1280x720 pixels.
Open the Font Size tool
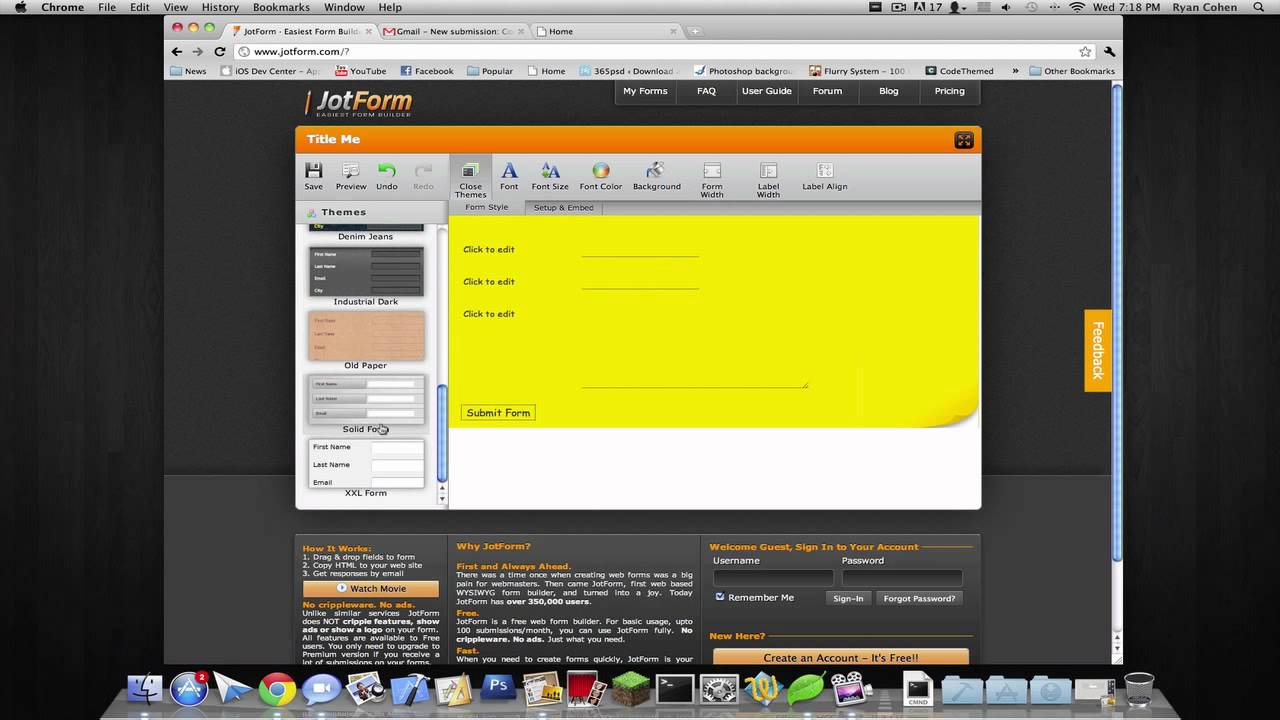coord(550,176)
